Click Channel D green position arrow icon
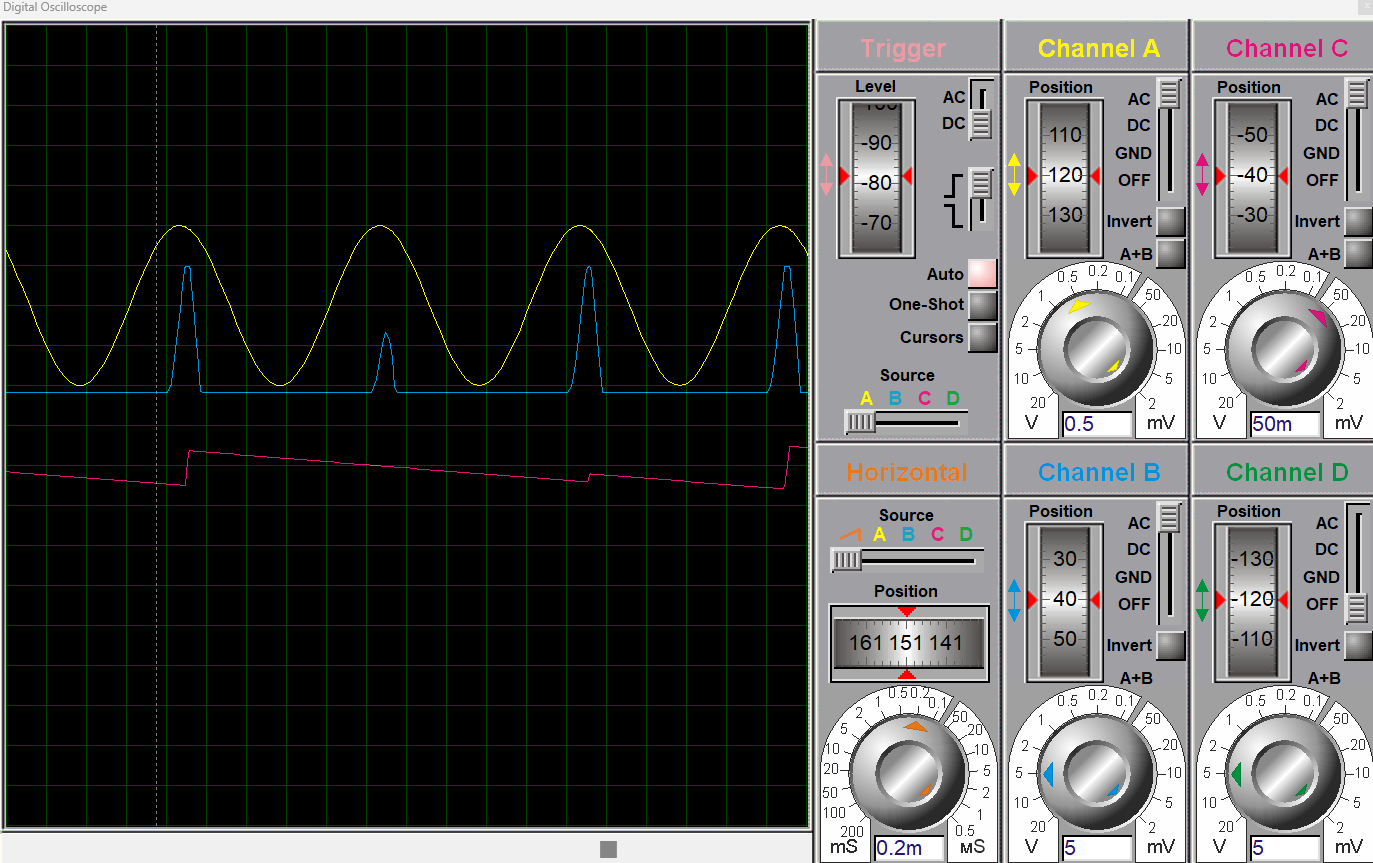This screenshot has height=863, width=1373. (x=1202, y=600)
